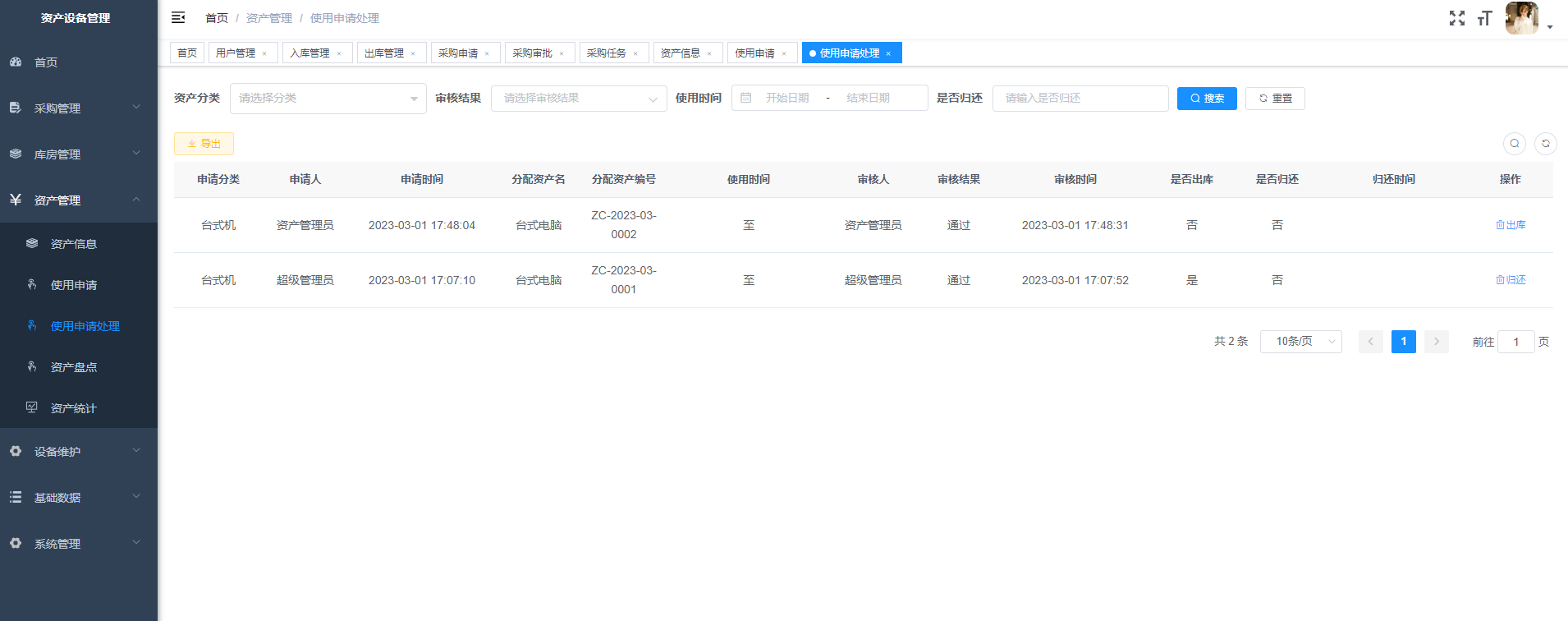Open the 资产分类 category dropdown
Screen dimensions: 1568x621
pyautogui.click(x=328, y=99)
